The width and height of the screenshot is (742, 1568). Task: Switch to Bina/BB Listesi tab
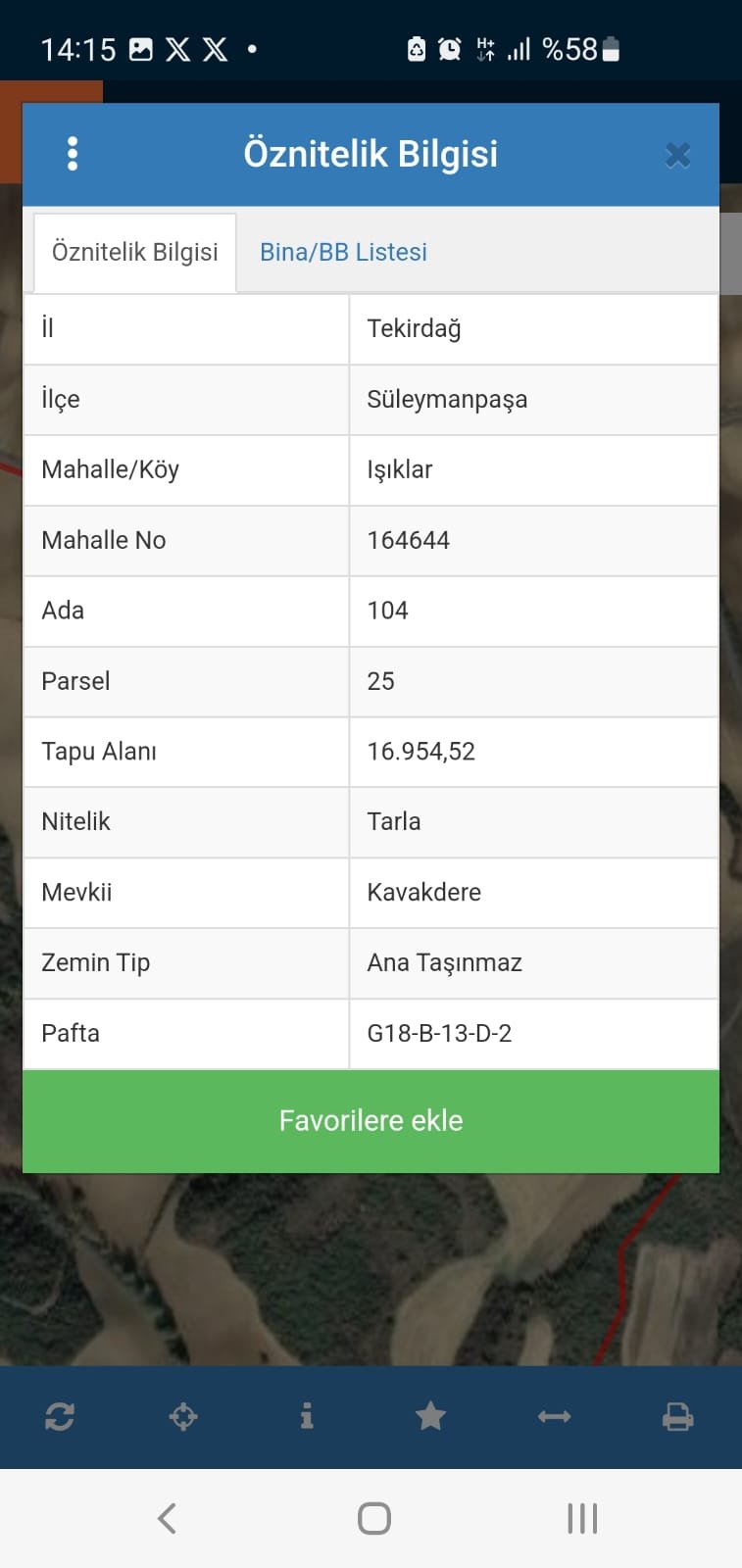click(x=343, y=252)
